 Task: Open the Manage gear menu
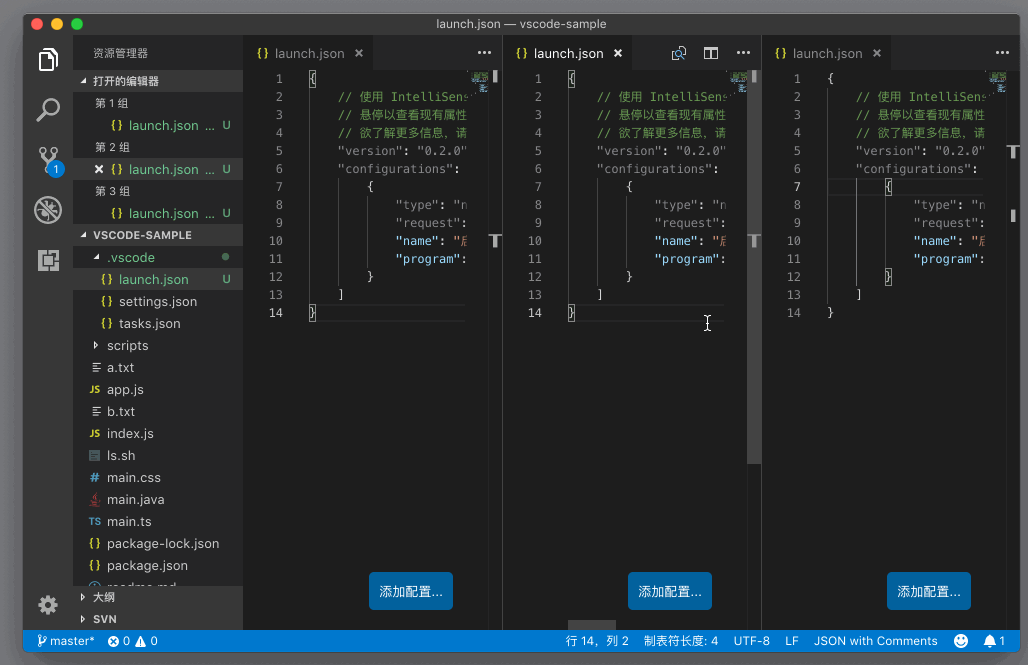48,605
